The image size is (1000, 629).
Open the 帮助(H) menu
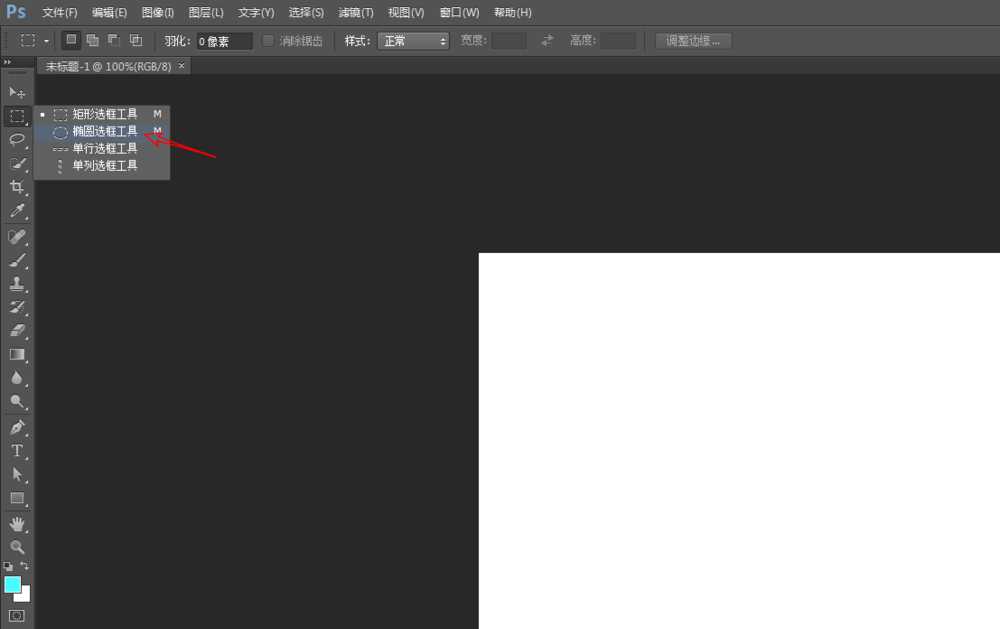(x=513, y=12)
